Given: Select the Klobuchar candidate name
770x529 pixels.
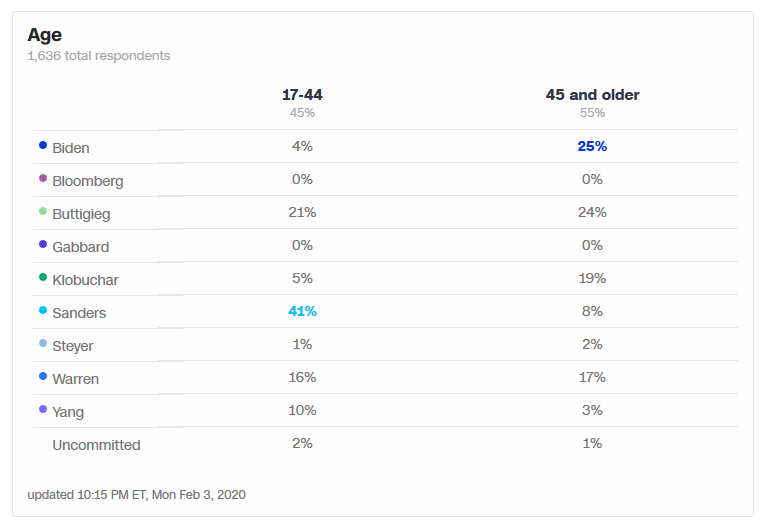Looking at the screenshot, I should (85, 280).
